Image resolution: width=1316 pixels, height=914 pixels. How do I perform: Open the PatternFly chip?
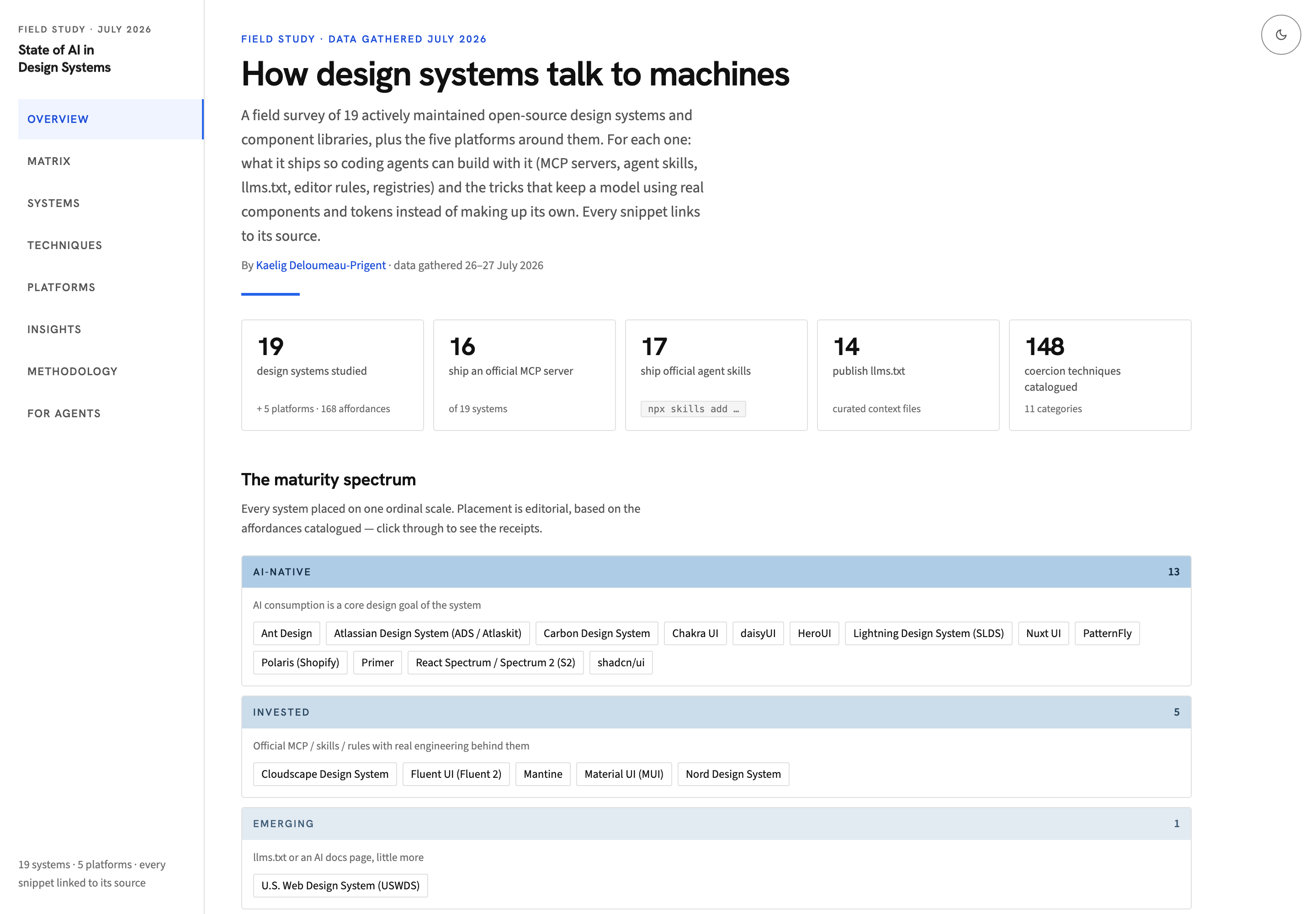1107,633
